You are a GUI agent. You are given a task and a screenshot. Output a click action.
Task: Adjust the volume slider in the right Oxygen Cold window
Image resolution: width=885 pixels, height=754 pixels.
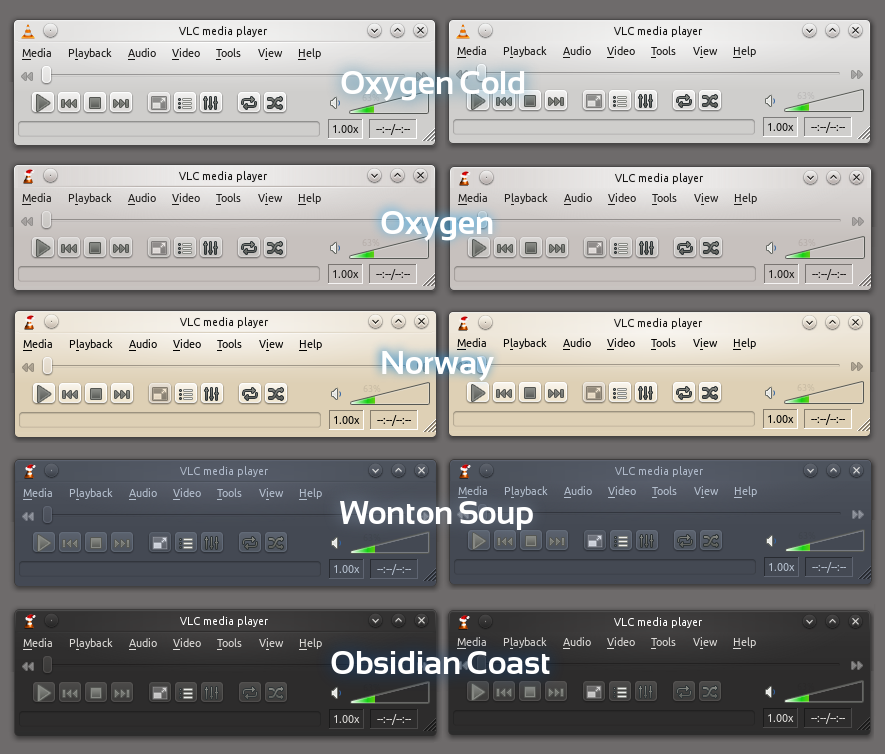coord(823,102)
